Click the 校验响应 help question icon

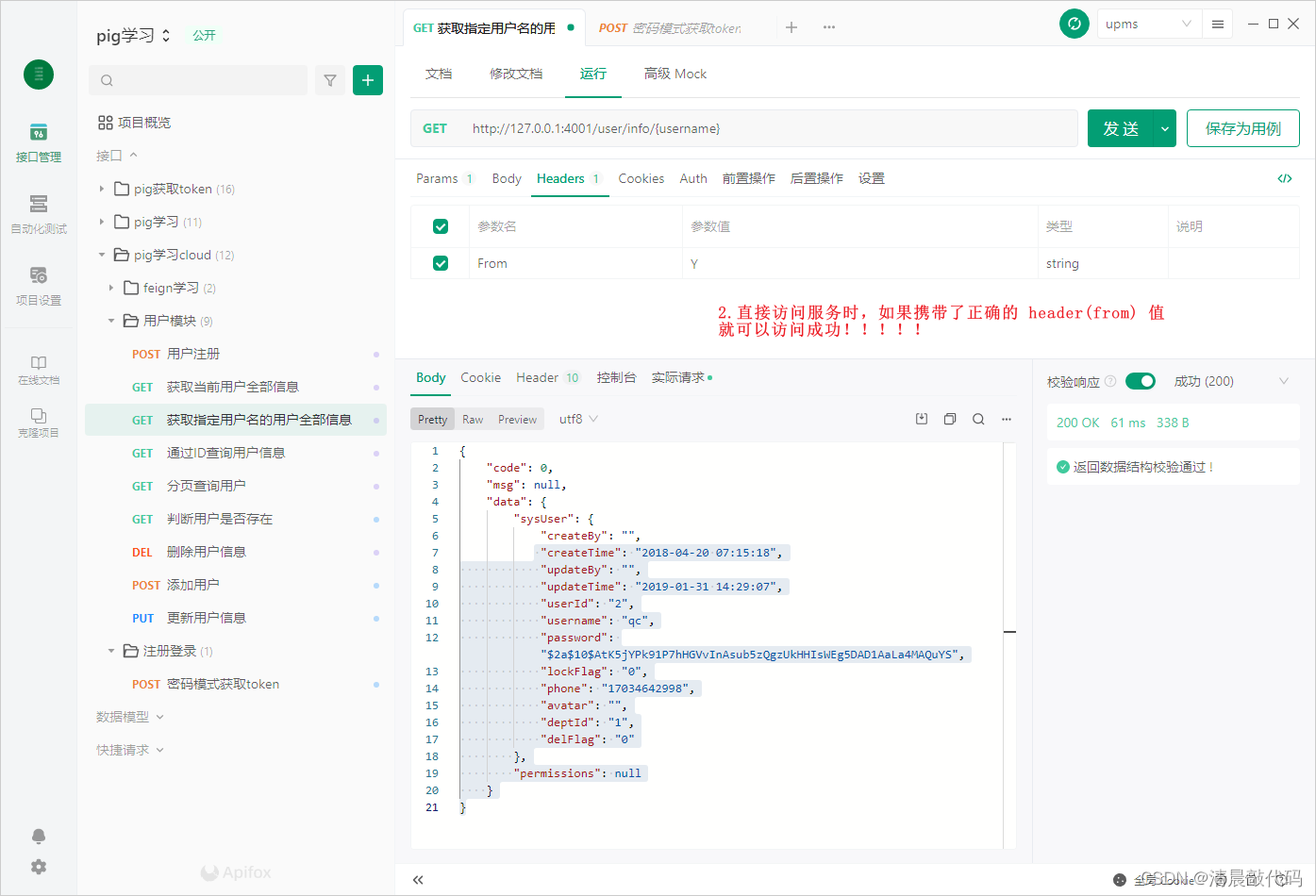[x=1110, y=381]
